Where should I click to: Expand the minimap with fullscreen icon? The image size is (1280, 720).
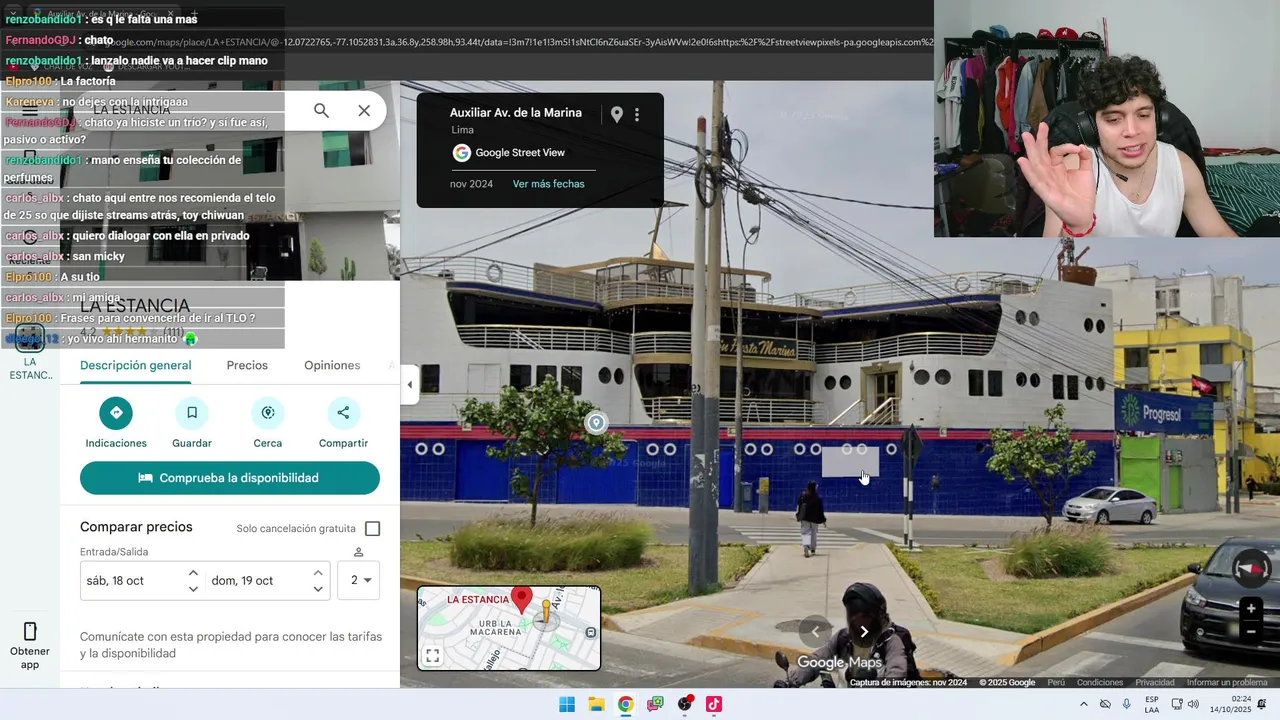[x=432, y=656]
